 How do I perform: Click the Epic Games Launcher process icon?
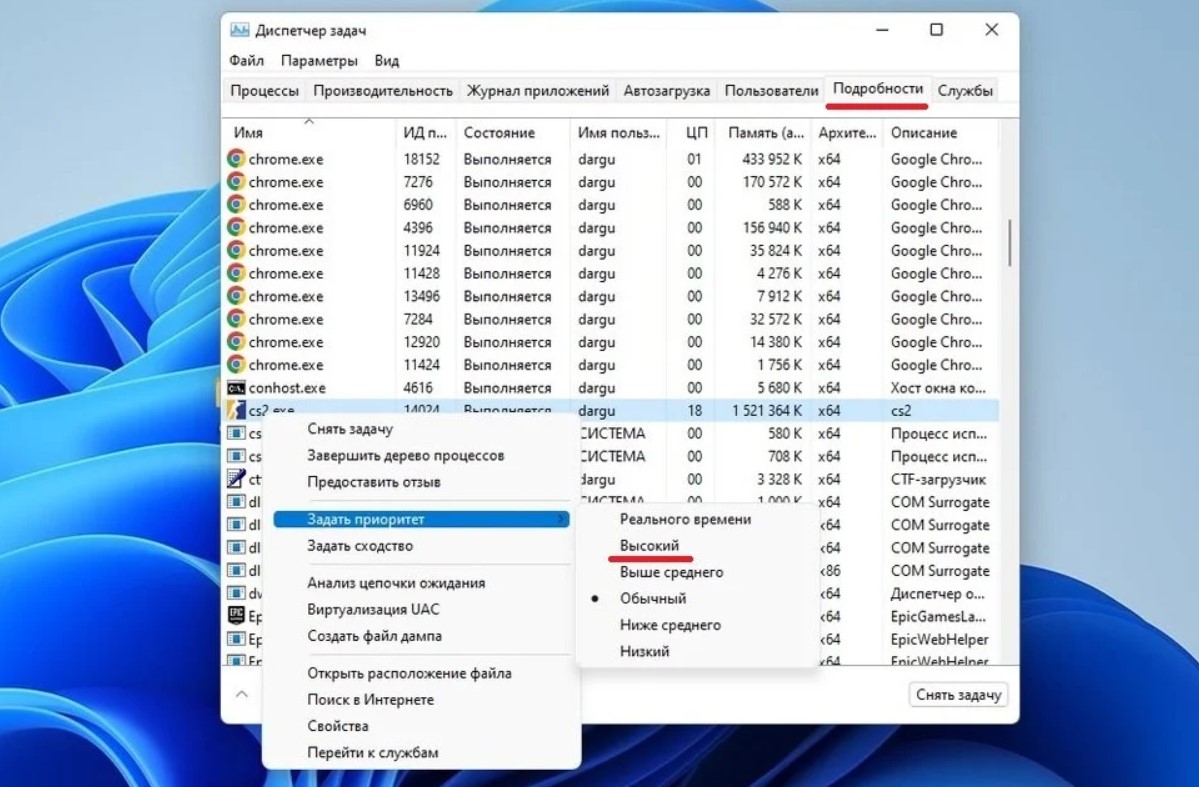point(236,617)
